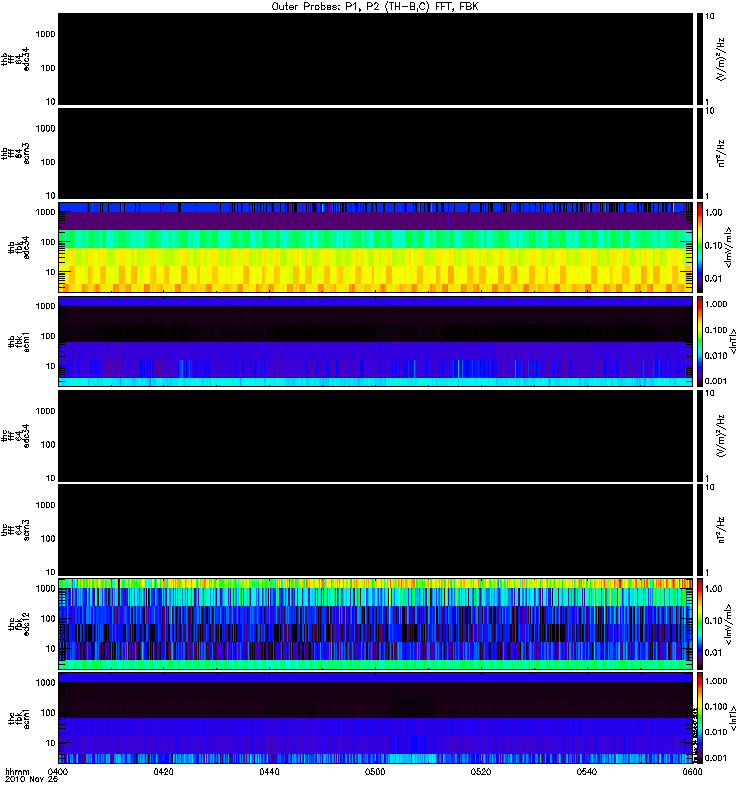The height and width of the screenshot is (800, 750).
Task: Click the 0.010 color bar value of thc fbk scm1
Action: (716, 732)
